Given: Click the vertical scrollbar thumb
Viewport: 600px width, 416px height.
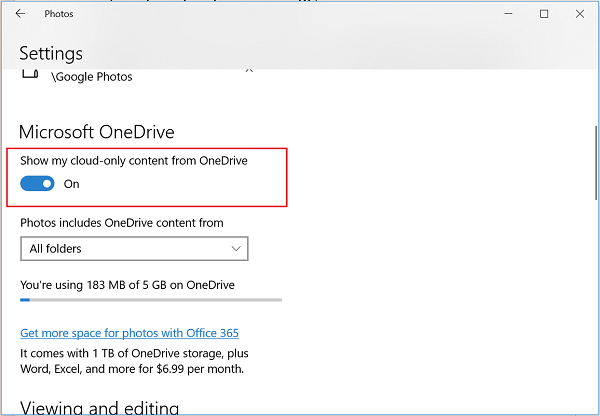Looking at the screenshot, I should tap(596, 163).
